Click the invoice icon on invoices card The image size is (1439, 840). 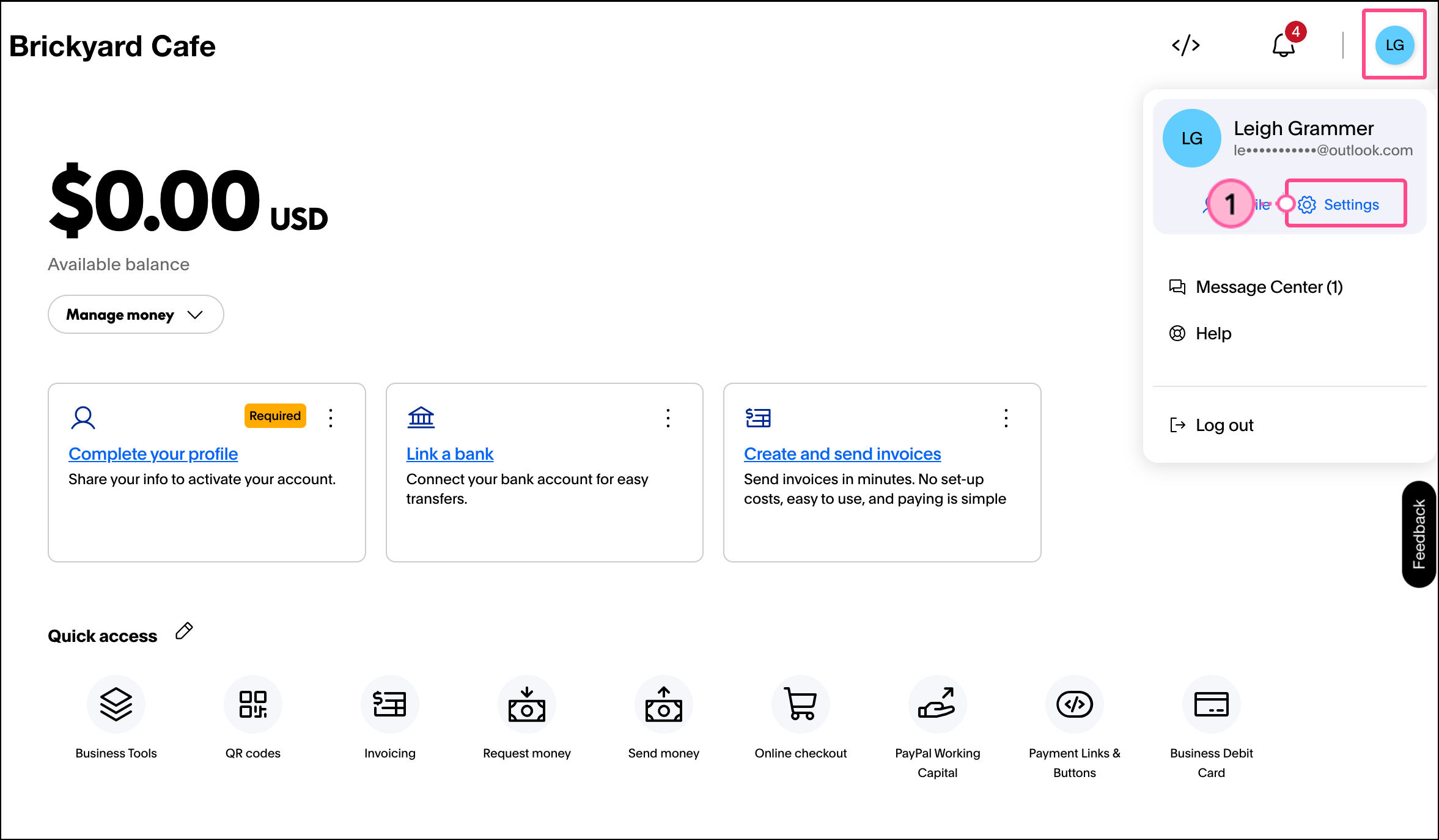click(x=758, y=418)
